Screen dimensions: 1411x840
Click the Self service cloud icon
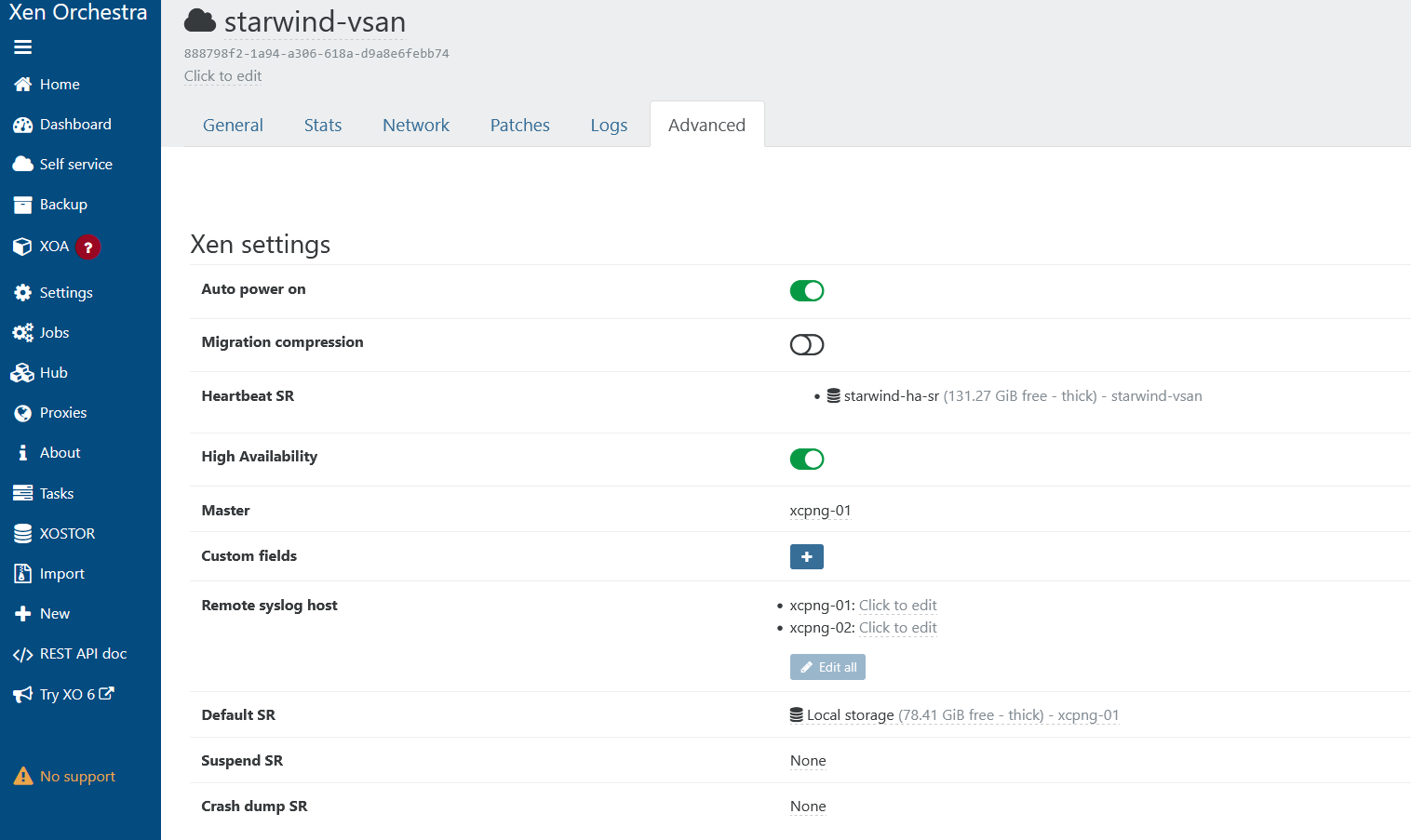tap(23, 165)
